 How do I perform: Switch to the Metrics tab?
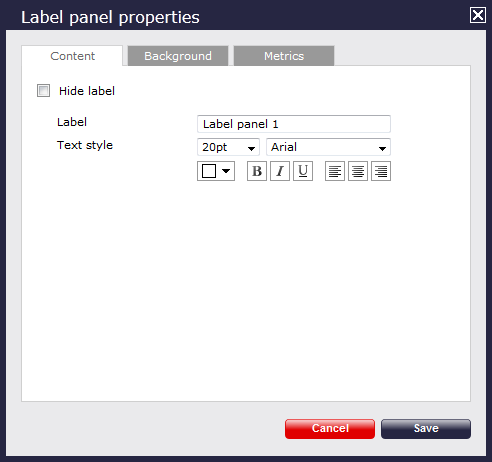(284, 56)
